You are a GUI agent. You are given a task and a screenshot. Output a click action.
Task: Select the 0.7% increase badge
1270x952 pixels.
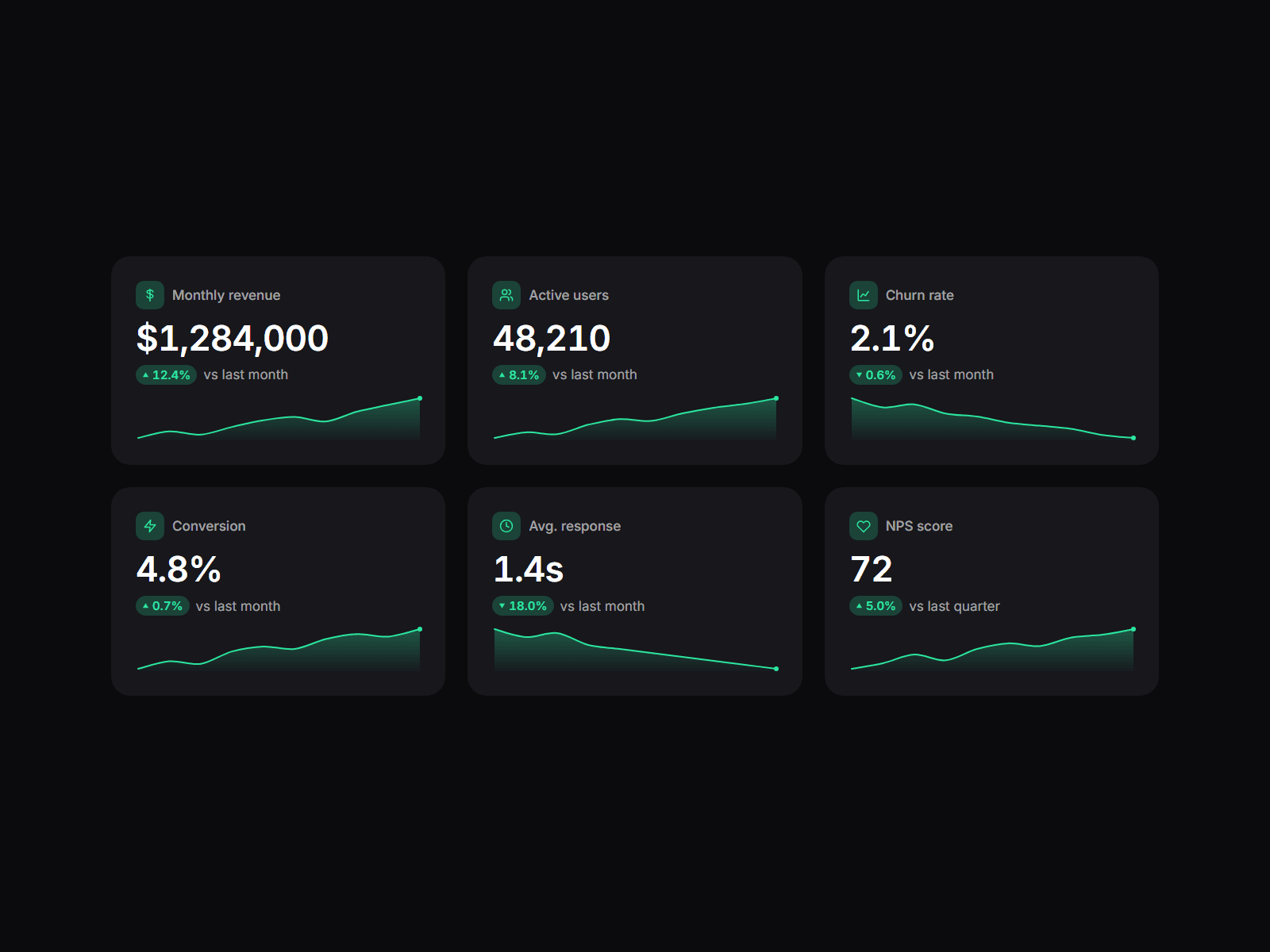(163, 606)
